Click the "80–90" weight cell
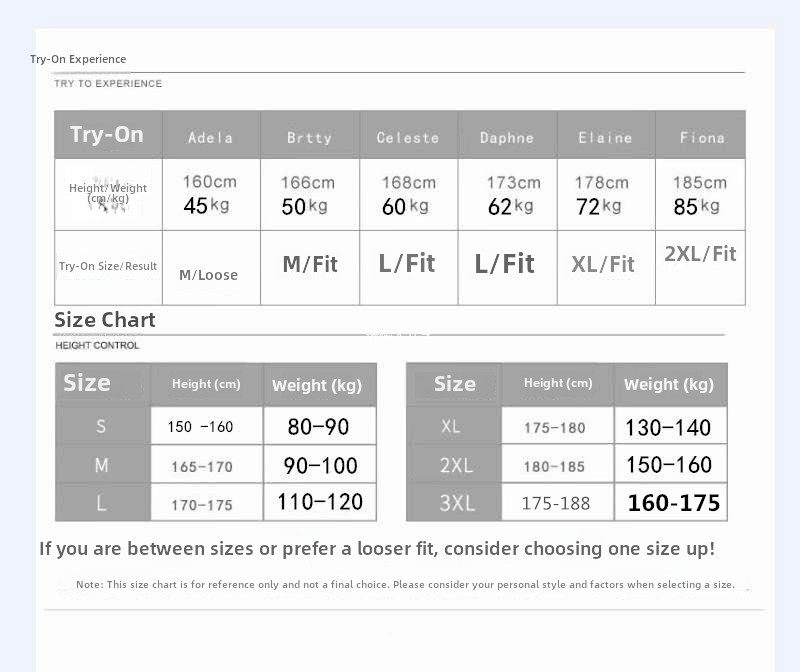The width and height of the screenshot is (800, 672). [319, 427]
